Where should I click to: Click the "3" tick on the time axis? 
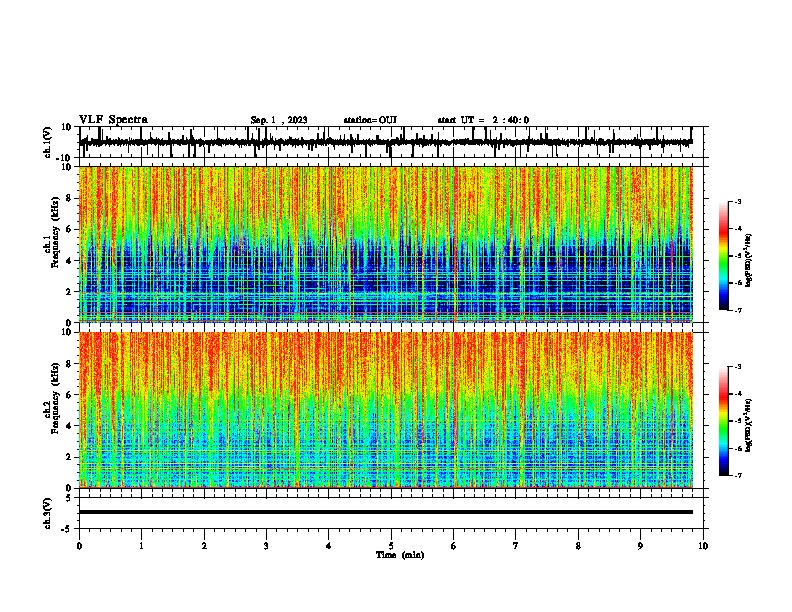pyautogui.click(x=266, y=546)
